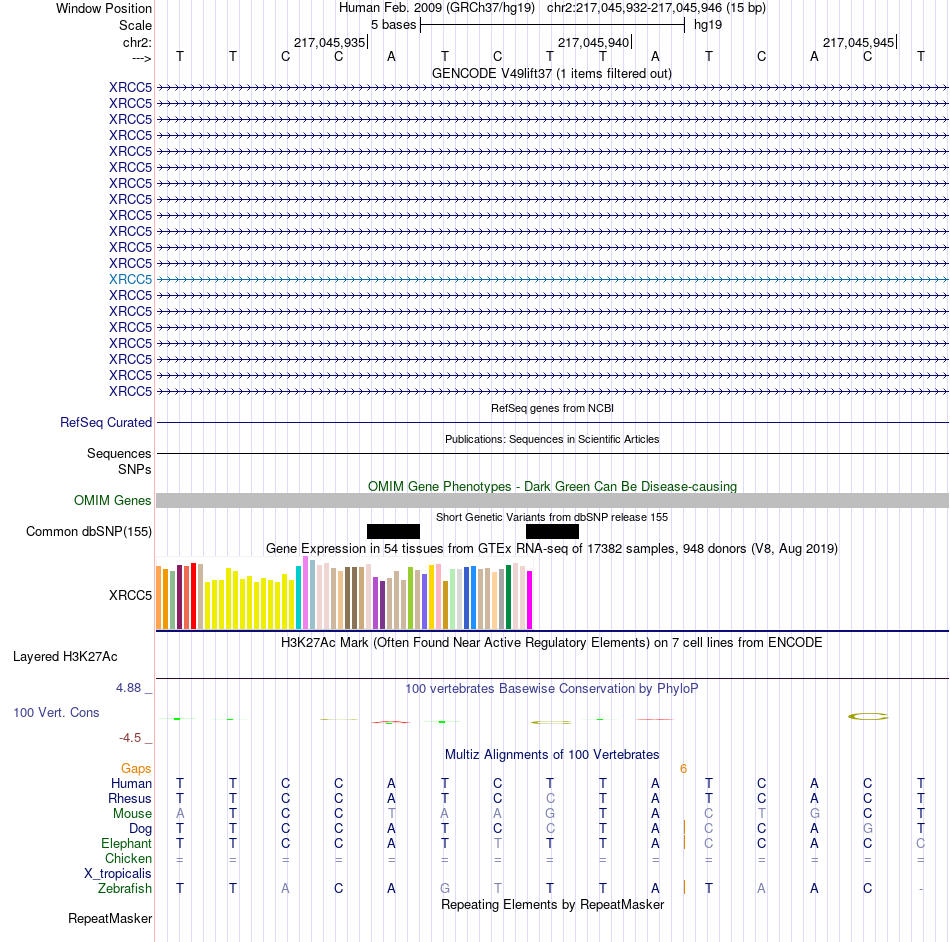Click the G base in Dog row
This screenshot has width=950, height=942.
point(868,828)
